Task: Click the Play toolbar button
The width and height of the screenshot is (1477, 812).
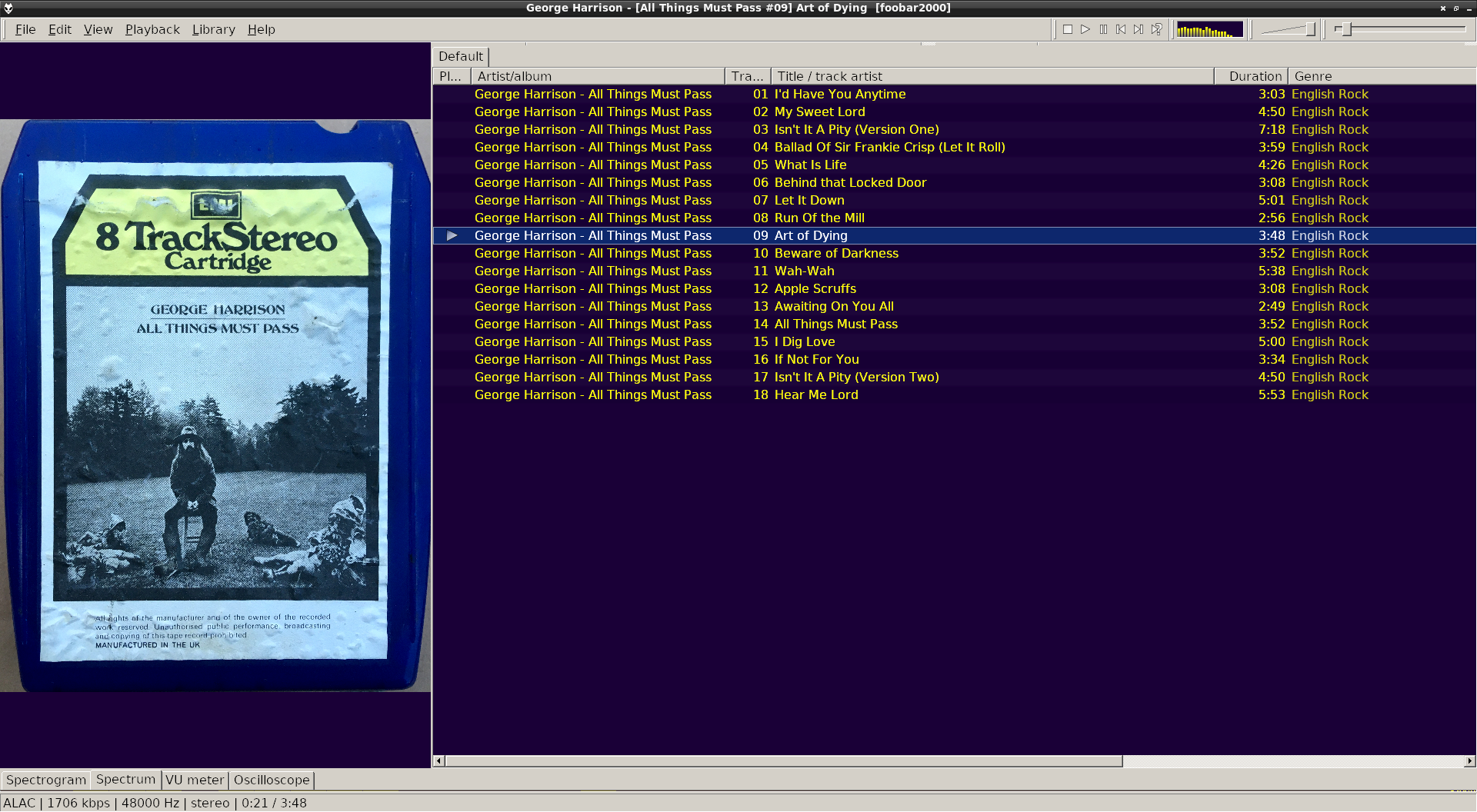Action: 1085,29
